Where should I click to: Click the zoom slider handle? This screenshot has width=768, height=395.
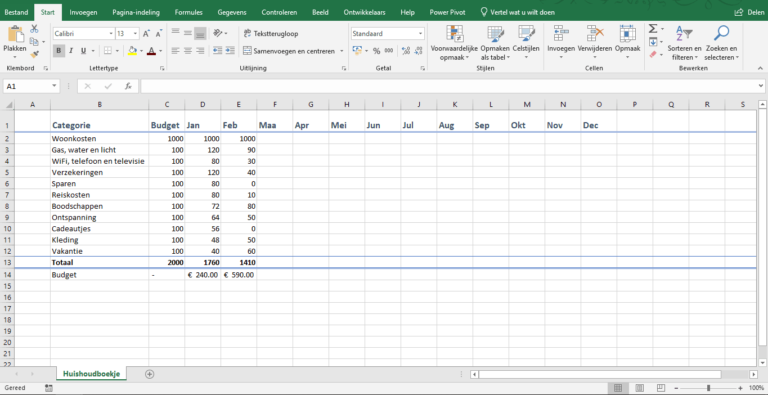(x=709, y=388)
